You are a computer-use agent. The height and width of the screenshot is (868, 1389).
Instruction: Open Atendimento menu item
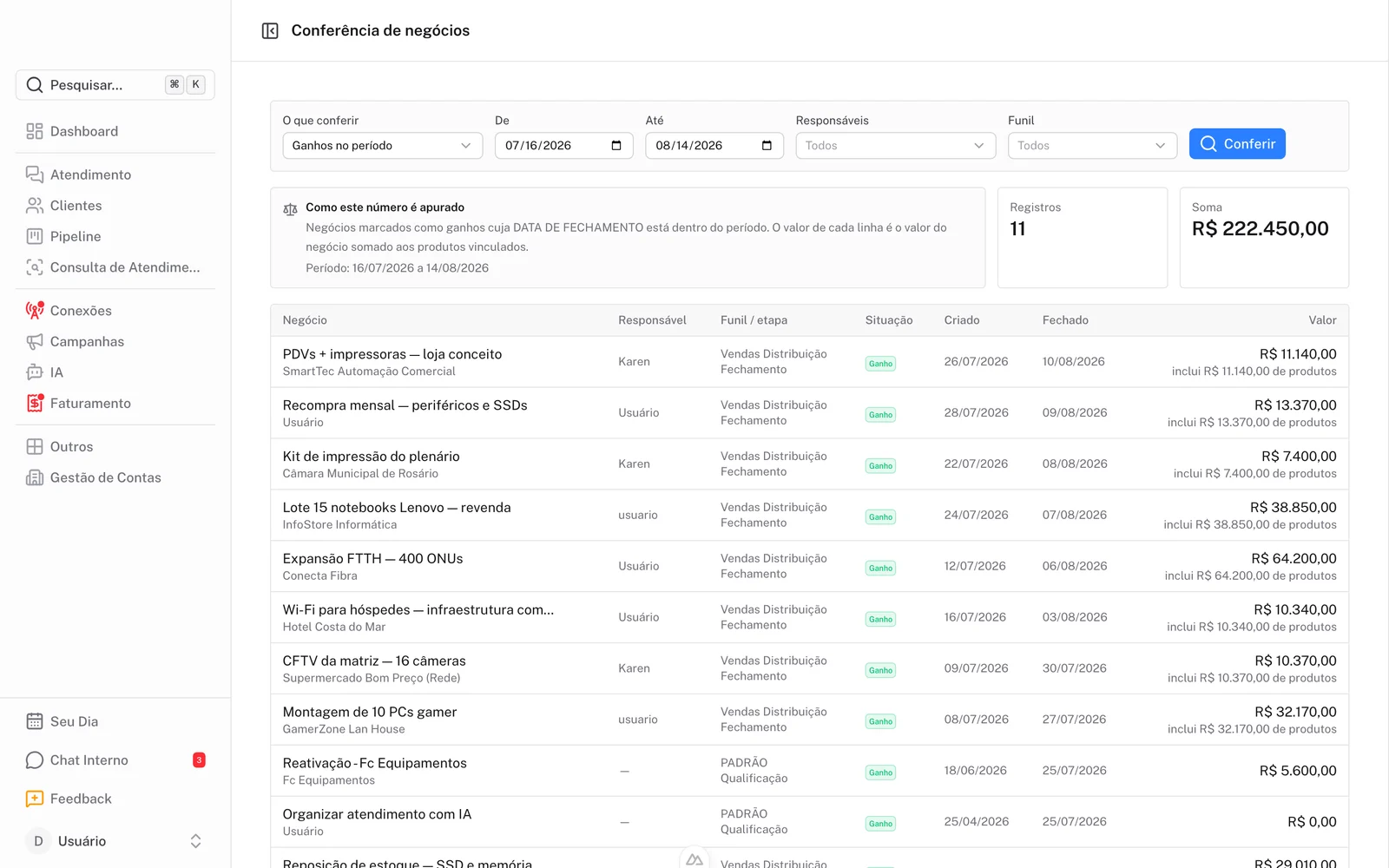click(x=115, y=174)
